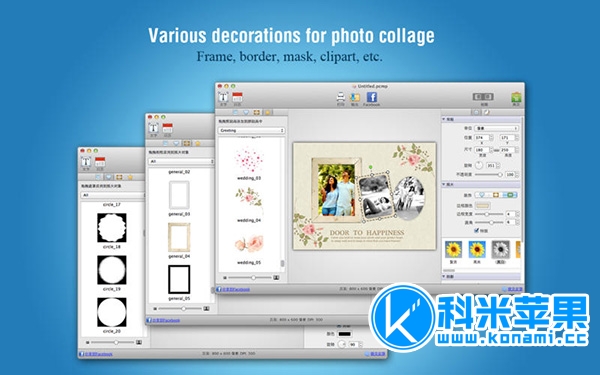Open the Greeting category dropdown

251,130
